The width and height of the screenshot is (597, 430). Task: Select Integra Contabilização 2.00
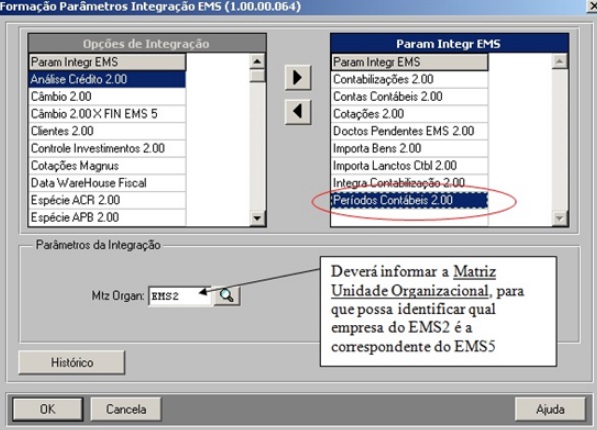point(410,183)
